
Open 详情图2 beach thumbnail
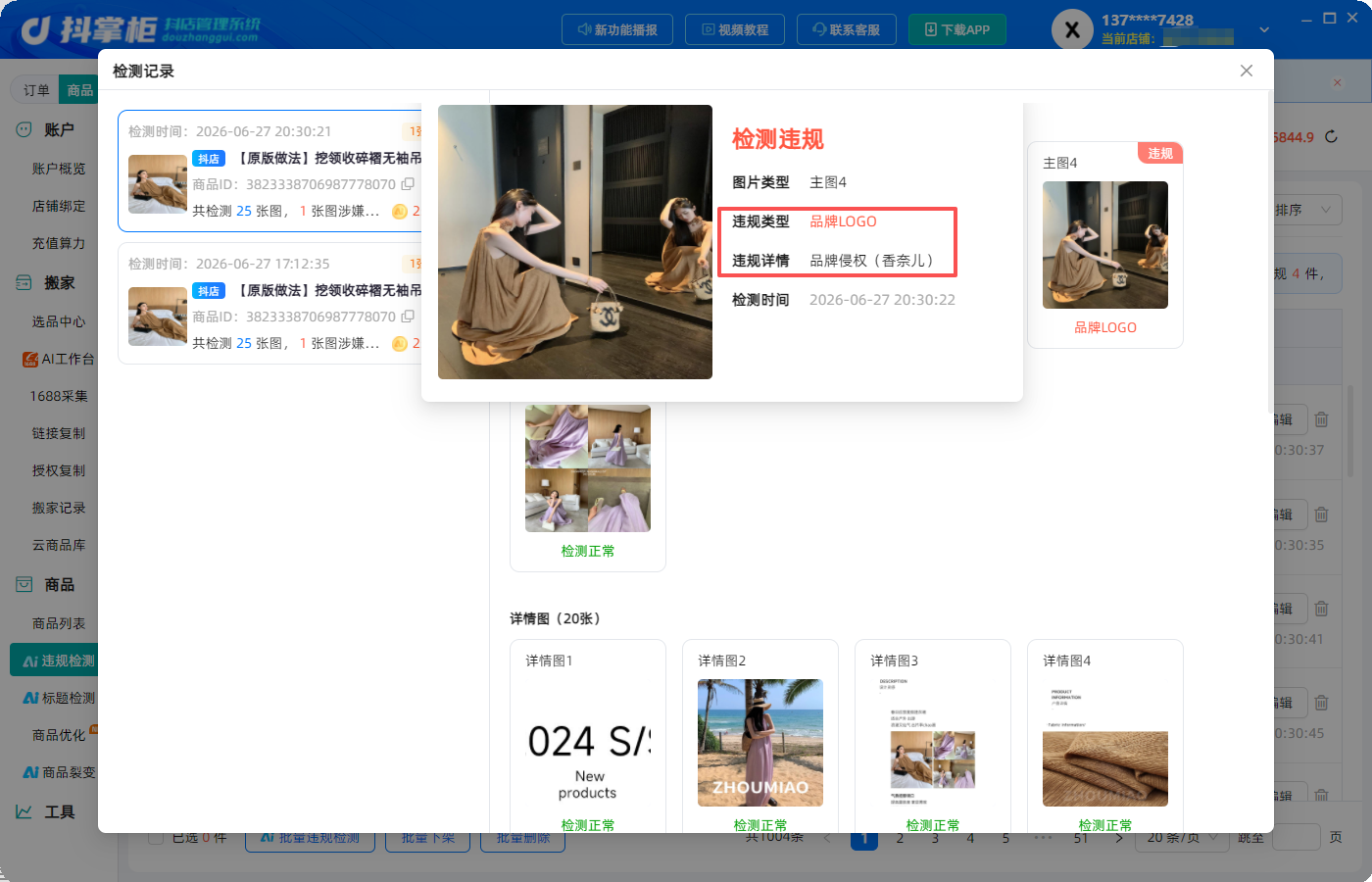tap(760, 743)
